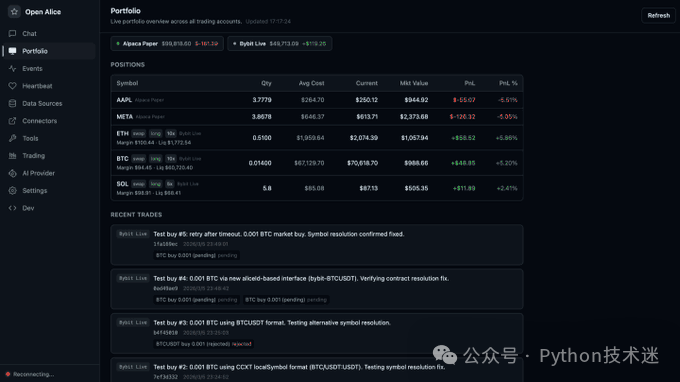Click the Mkt Value column header
This screenshot has height=382, width=680.
(x=414, y=83)
